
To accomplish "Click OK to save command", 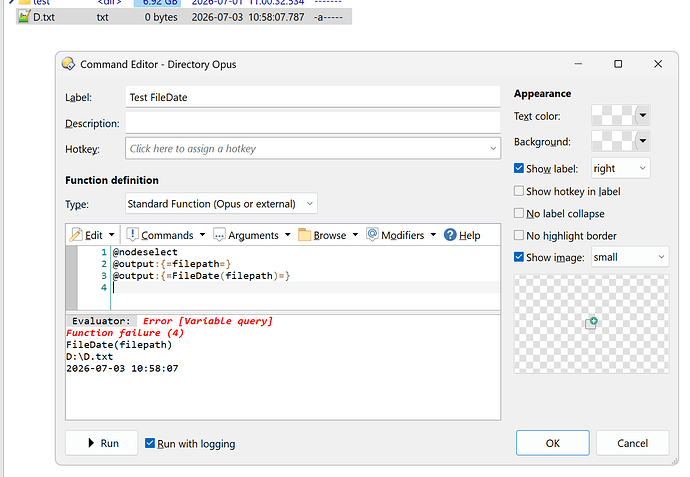I will 553,443.
